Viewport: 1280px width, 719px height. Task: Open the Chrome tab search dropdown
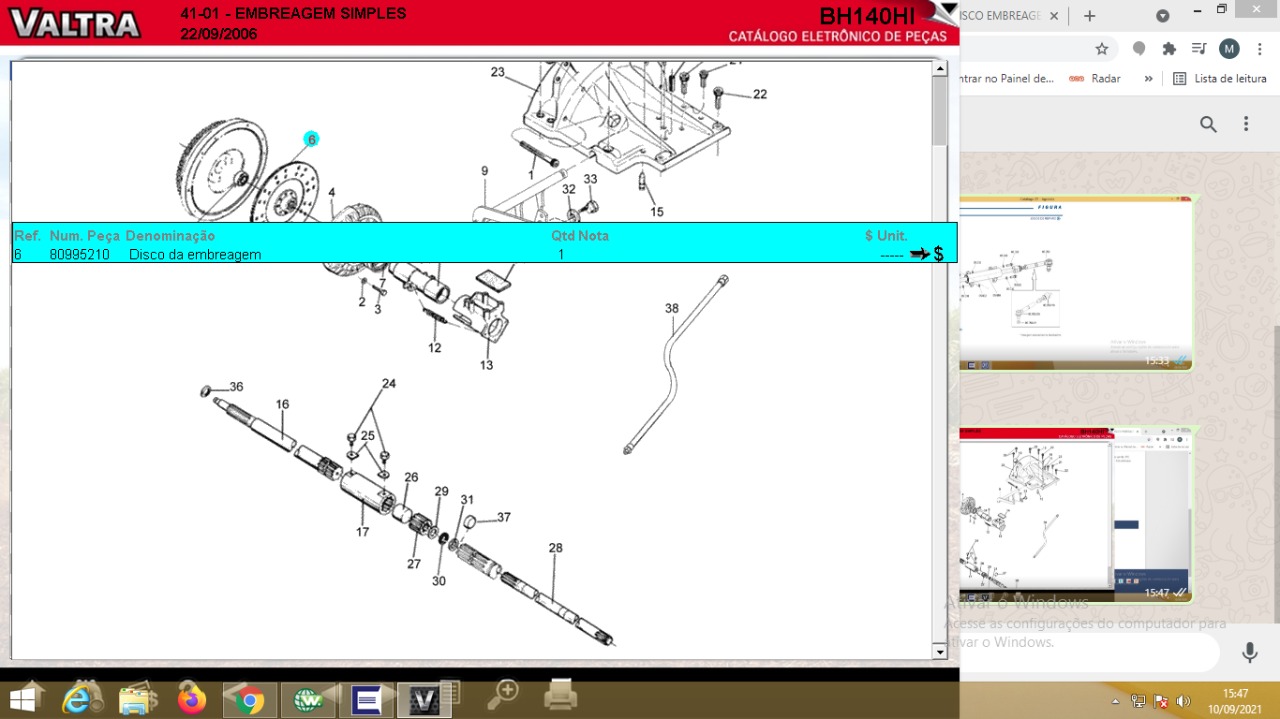(x=1162, y=16)
